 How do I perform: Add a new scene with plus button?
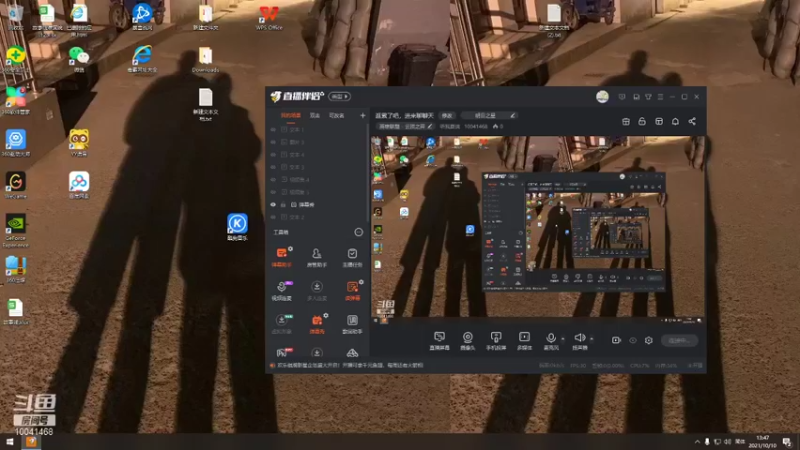363,115
